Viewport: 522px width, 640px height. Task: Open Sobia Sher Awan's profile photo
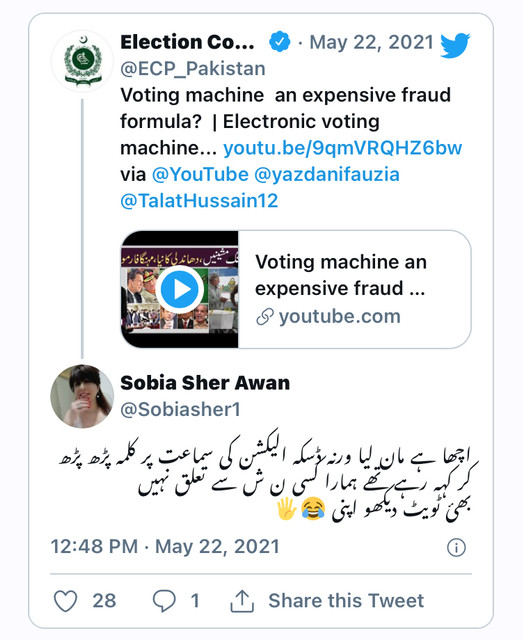click(x=82, y=396)
